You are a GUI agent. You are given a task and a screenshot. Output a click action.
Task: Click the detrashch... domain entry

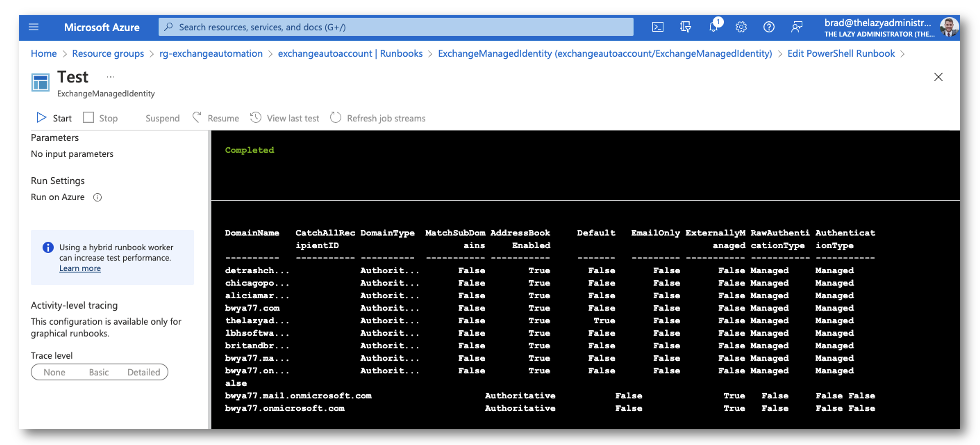(258, 271)
